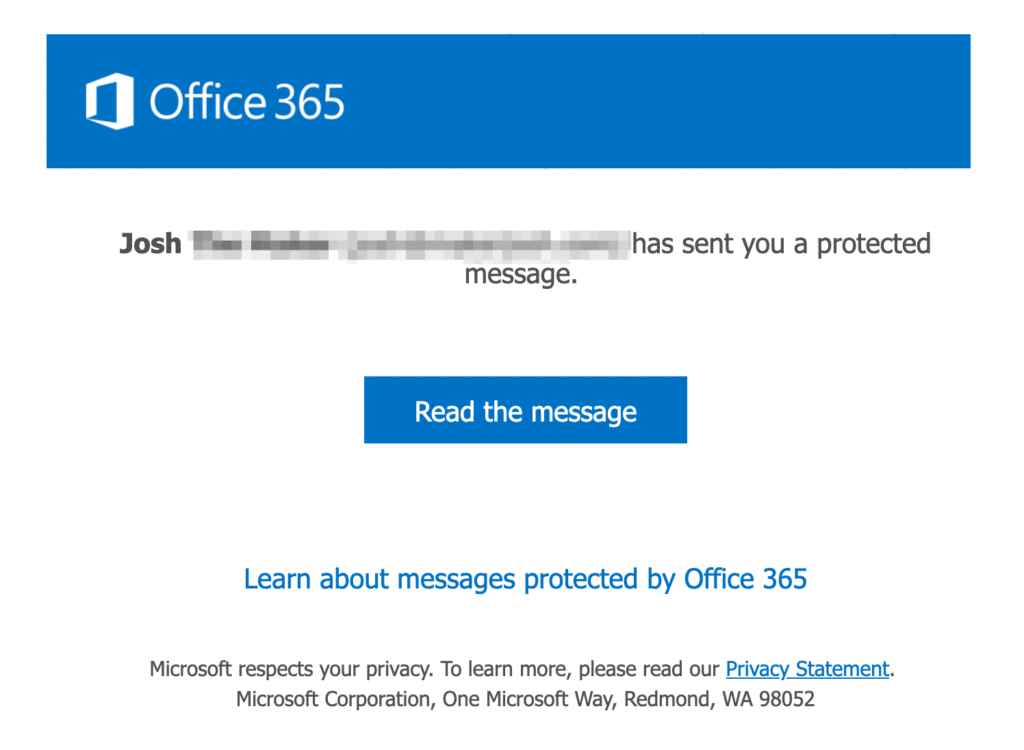Image resolution: width=1024 pixels, height=750 pixels.
Task: Click the Microsoft Corporation footer text
Action: pyautogui.click(x=335, y=700)
